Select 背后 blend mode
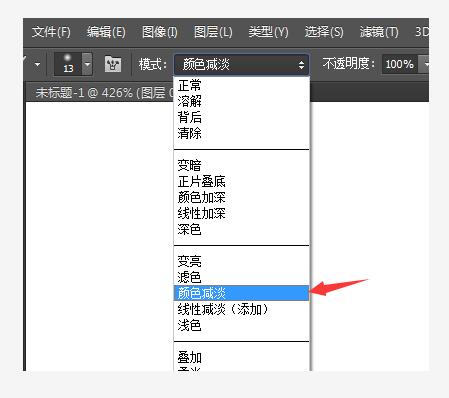Image resolution: width=449 pixels, height=398 pixels. (x=242, y=117)
